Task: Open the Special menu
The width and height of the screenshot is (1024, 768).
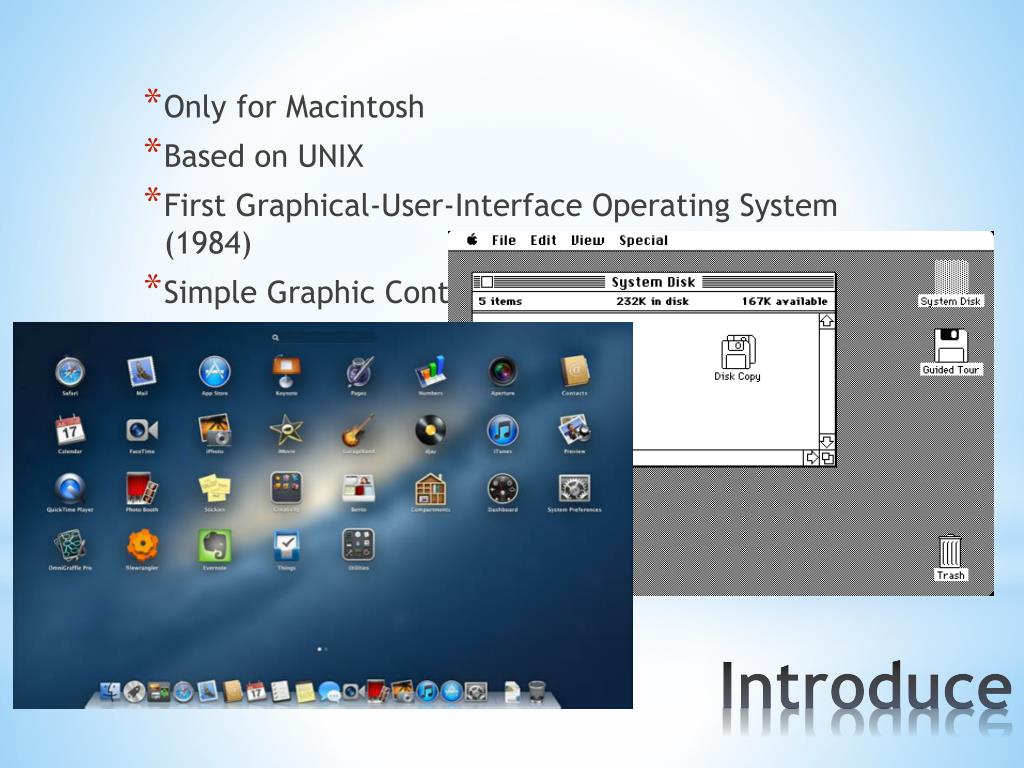Action: pos(643,240)
